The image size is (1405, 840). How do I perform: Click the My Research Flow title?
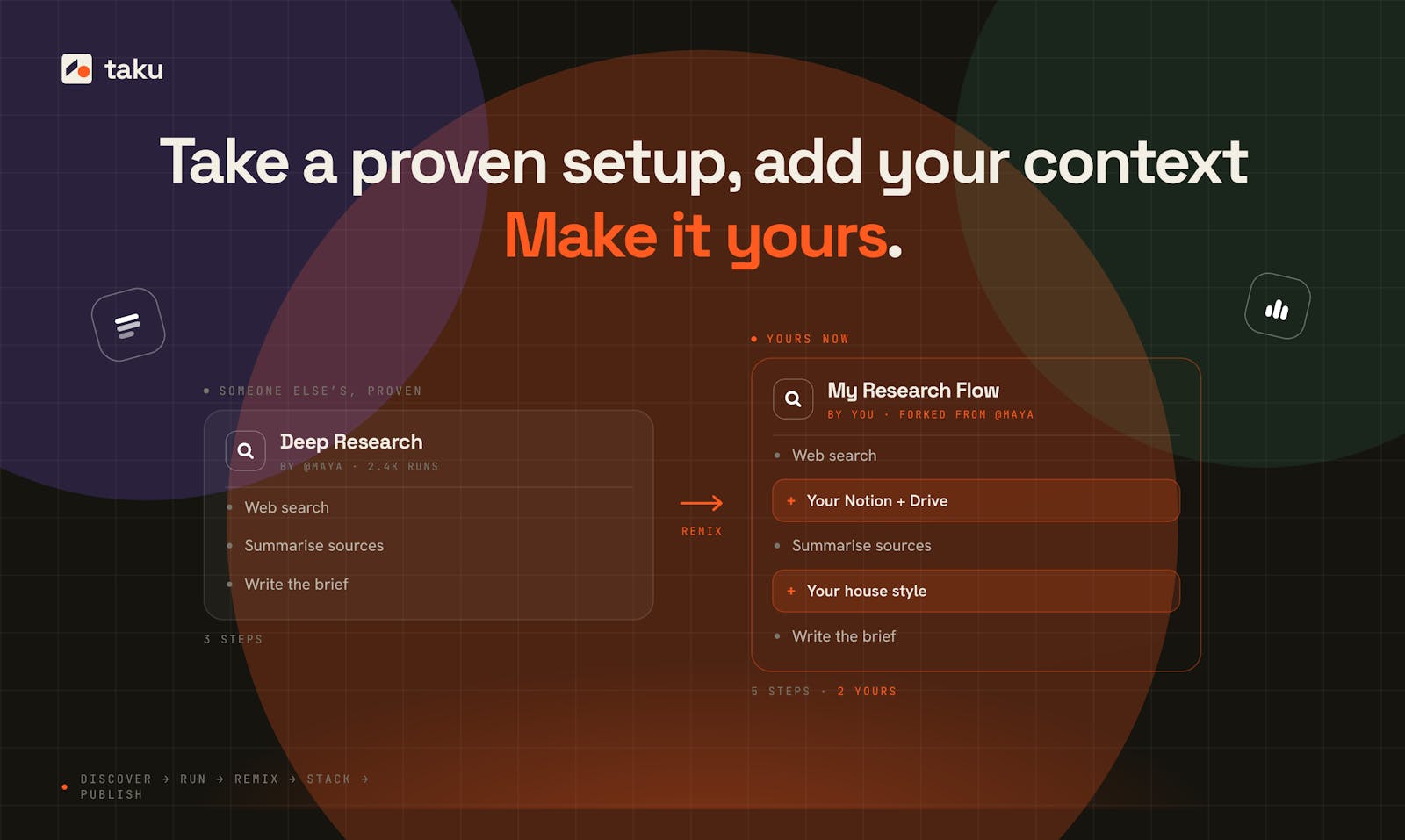click(913, 391)
